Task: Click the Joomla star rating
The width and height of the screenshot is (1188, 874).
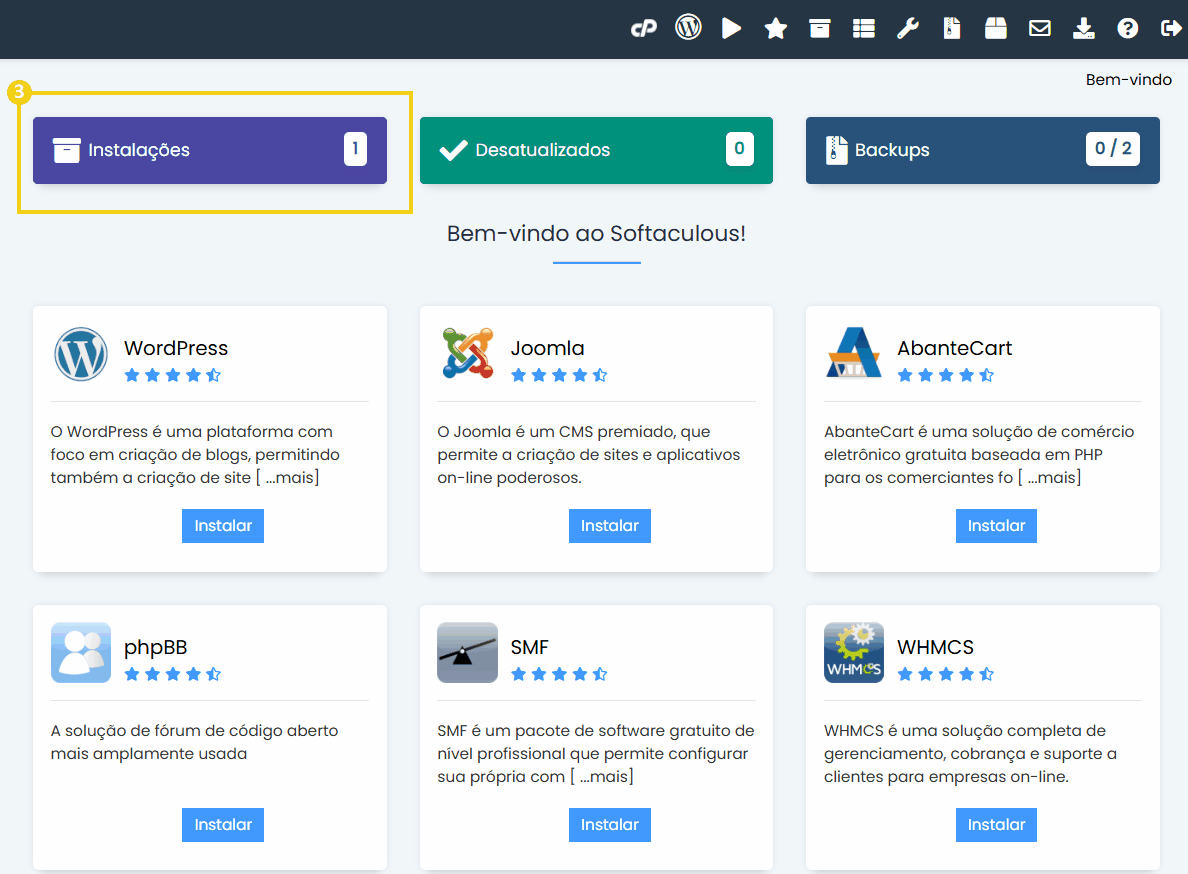Action: pos(559,375)
